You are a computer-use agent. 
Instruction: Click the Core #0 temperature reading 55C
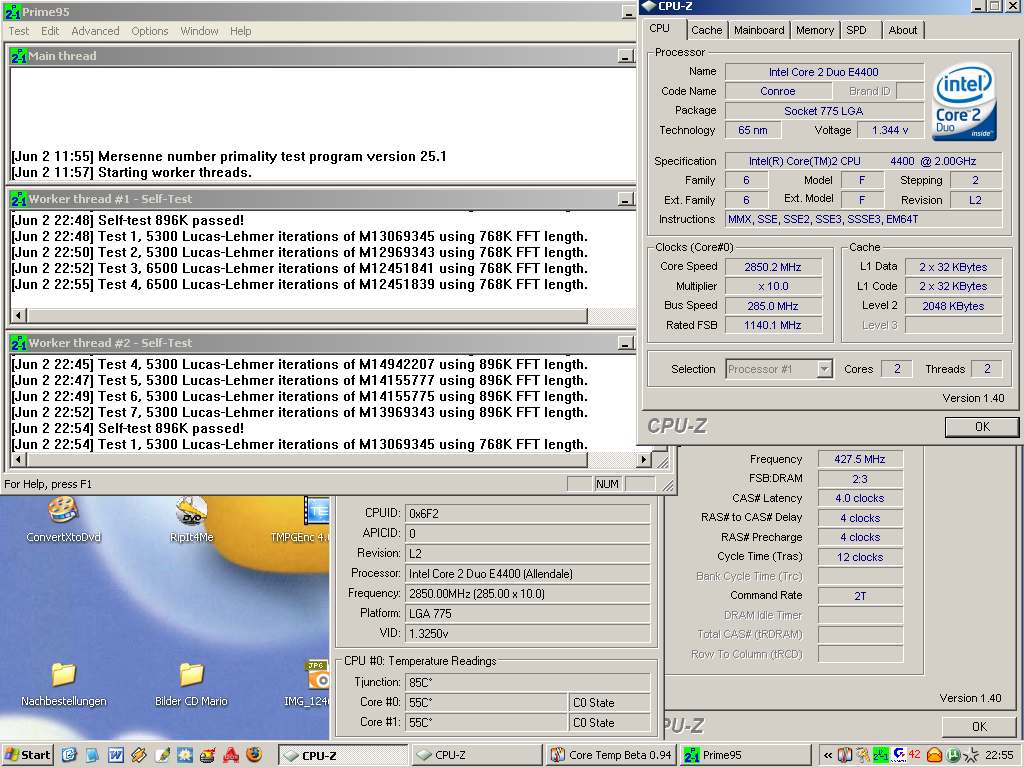point(486,703)
